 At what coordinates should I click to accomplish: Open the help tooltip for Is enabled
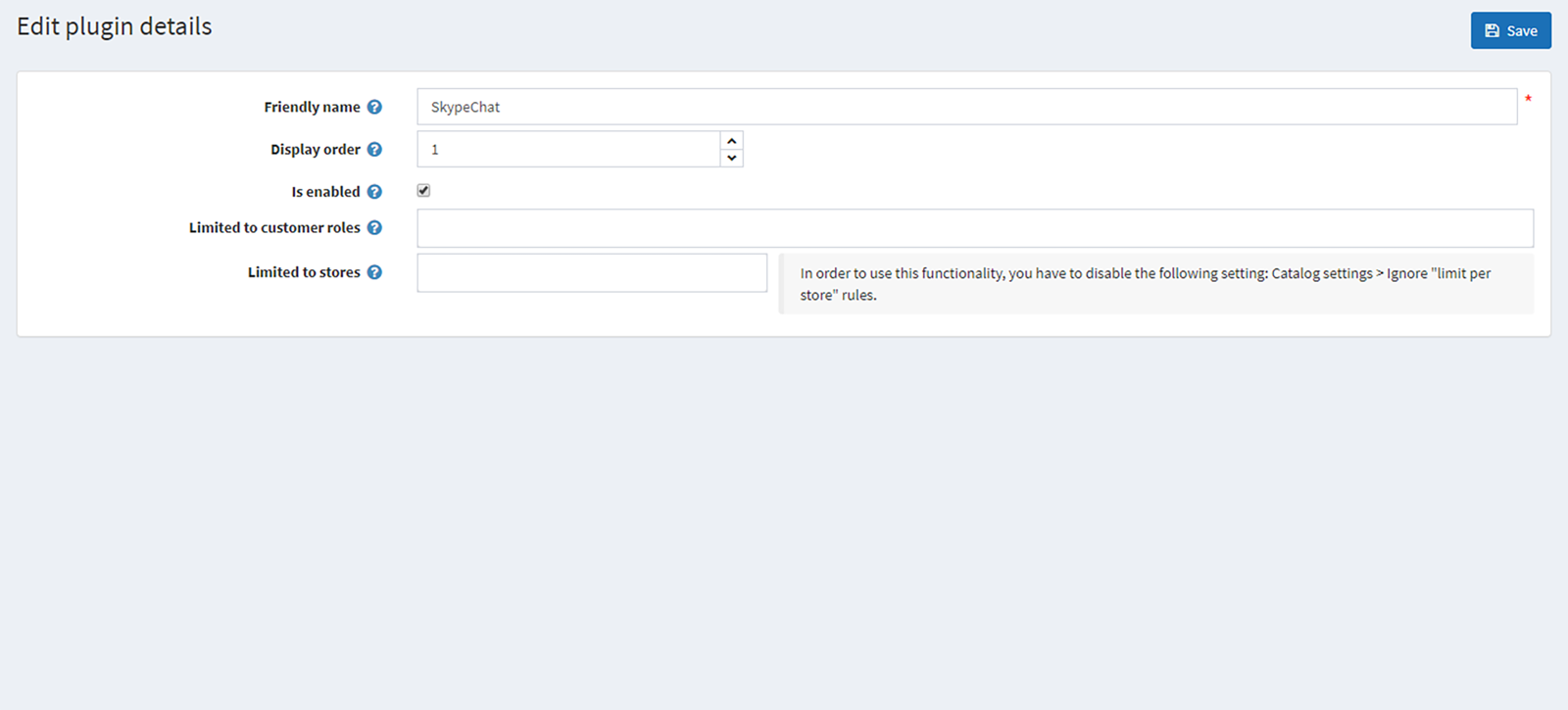pos(374,192)
